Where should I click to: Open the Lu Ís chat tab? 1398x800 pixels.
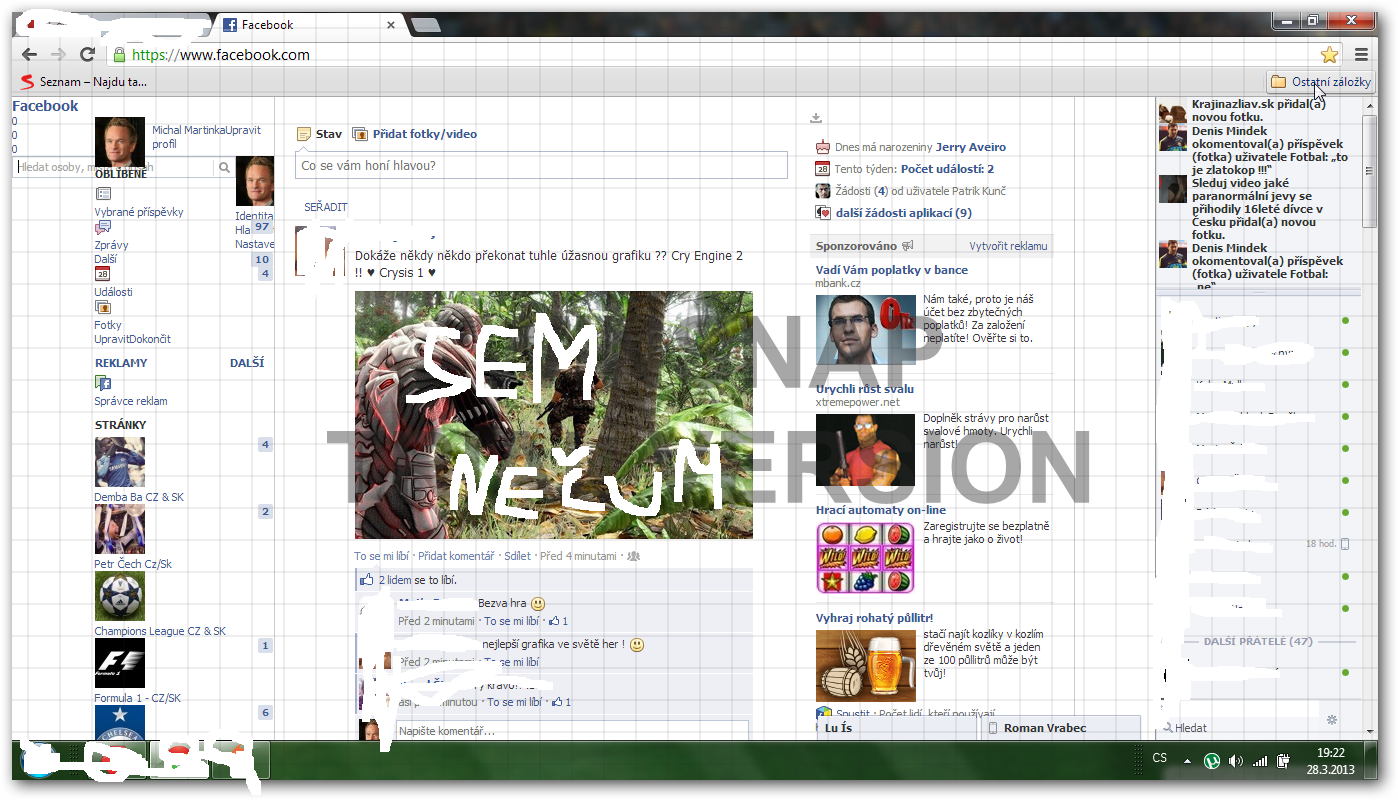click(896, 727)
